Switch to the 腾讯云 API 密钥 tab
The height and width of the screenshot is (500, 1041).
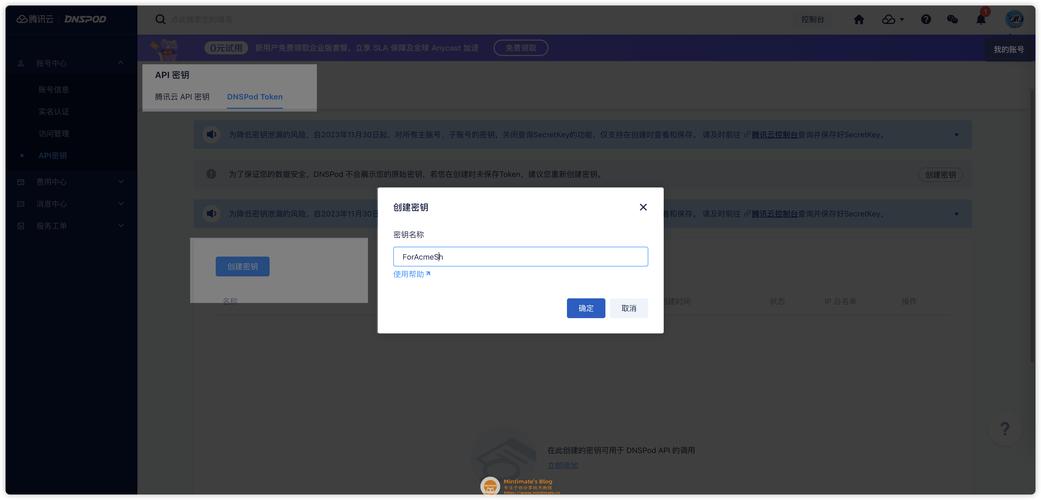(182, 97)
